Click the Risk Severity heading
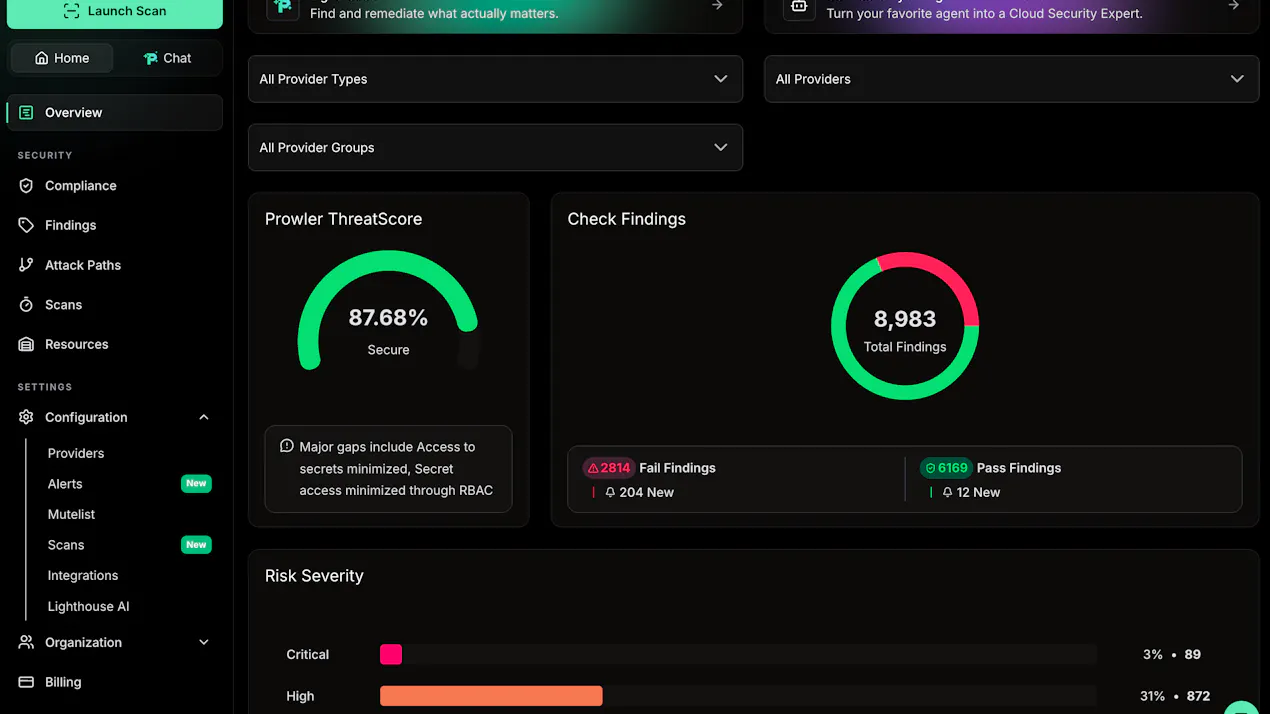Viewport: 1270px width, 714px height. pyautogui.click(x=314, y=576)
